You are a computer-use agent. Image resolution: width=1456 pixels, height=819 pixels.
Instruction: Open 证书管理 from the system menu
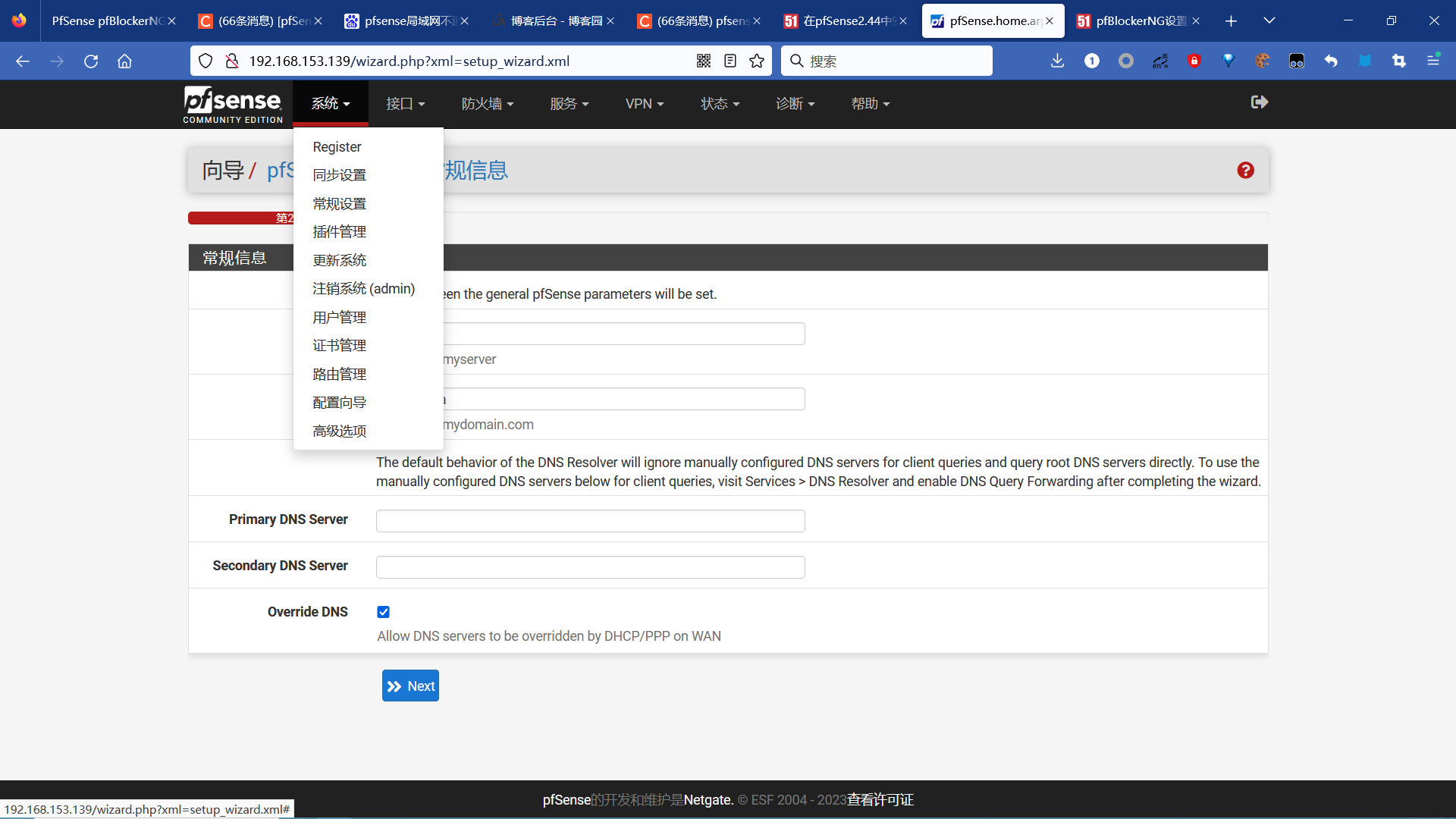pyautogui.click(x=368, y=346)
